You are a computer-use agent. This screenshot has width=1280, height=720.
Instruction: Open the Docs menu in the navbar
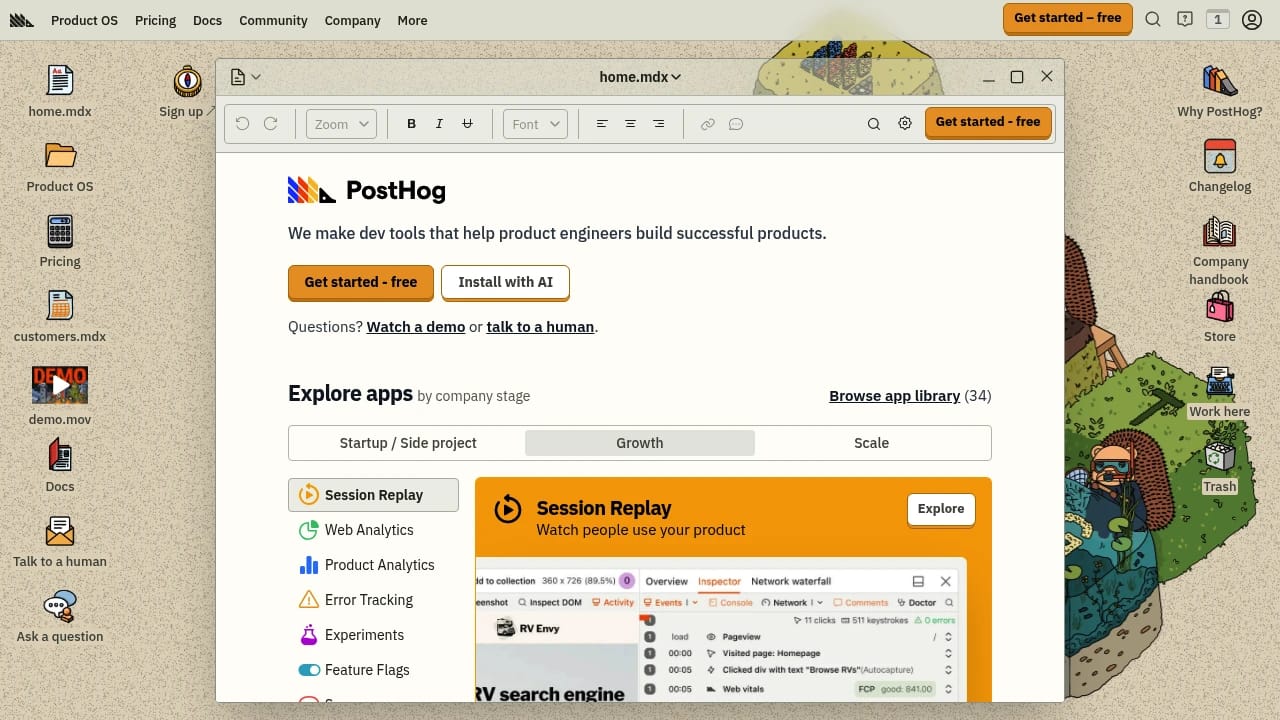pyautogui.click(x=207, y=20)
